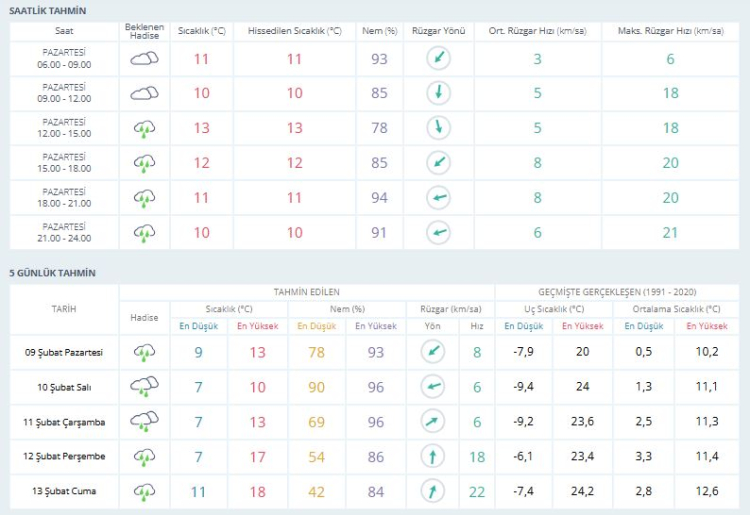Select the rain icon for 13 Şubat Cuma

[145, 491]
